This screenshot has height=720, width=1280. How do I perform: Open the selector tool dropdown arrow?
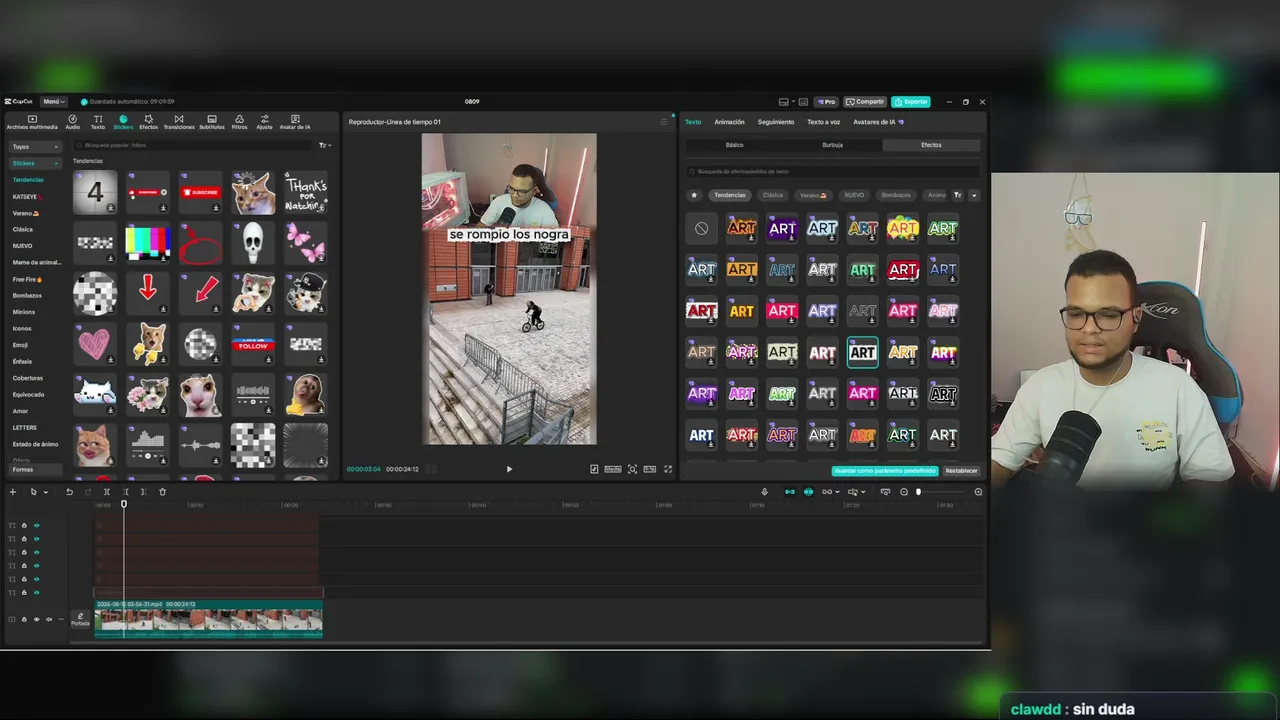[45, 492]
